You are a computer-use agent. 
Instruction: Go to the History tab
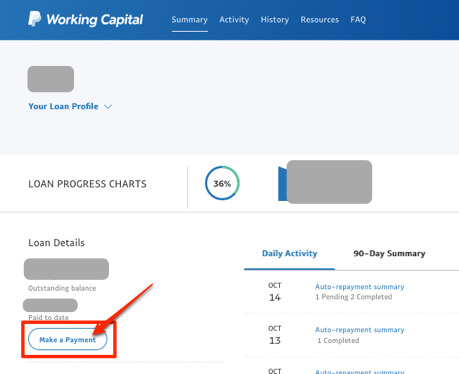tap(275, 20)
